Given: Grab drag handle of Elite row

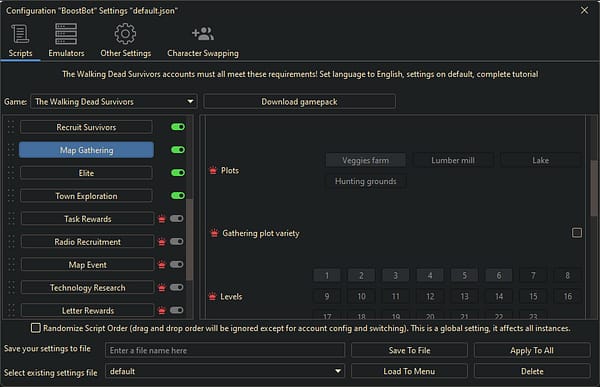Looking at the screenshot, I should click(x=11, y=173).
